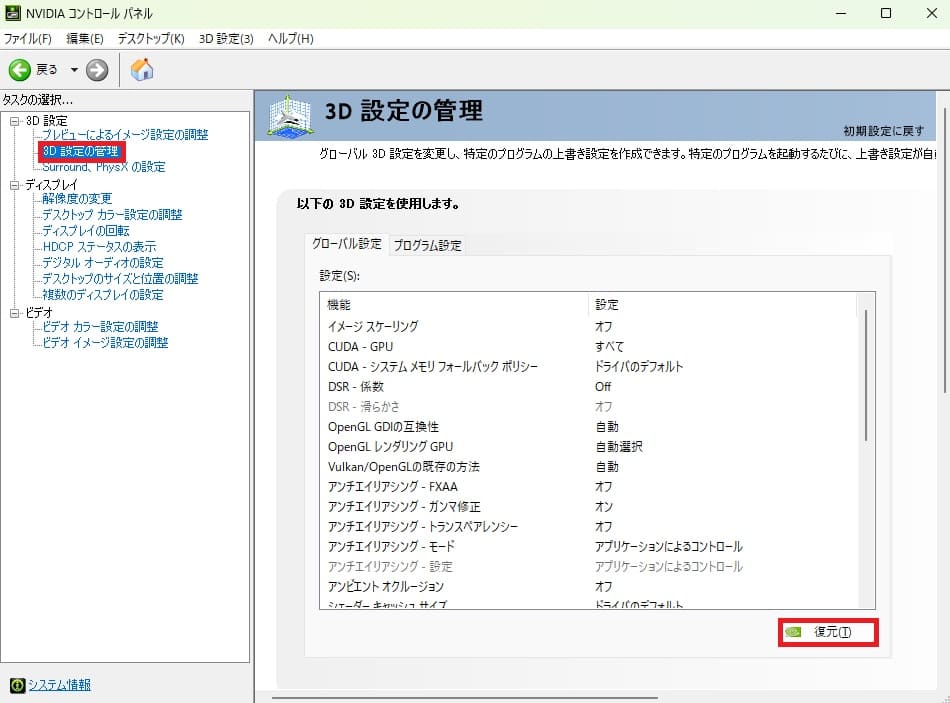The width and height of the screenshot is (950, 703).
Task: Select アンチエイリアシング - ガンマ修正 row
Action: click(x=589, y=507)
